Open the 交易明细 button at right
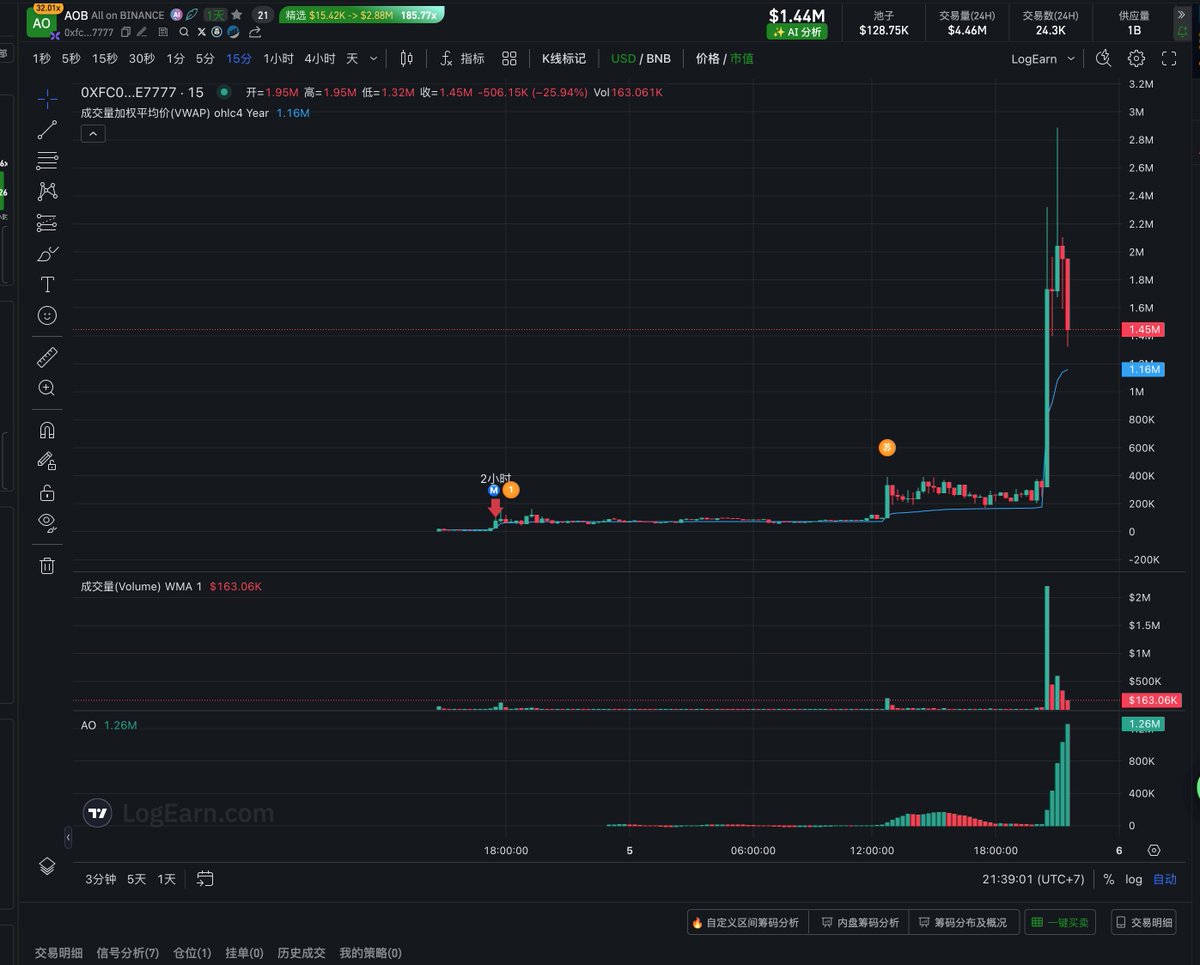The height and width of the screenshot is (965, 1200). tap(1144, 922)
